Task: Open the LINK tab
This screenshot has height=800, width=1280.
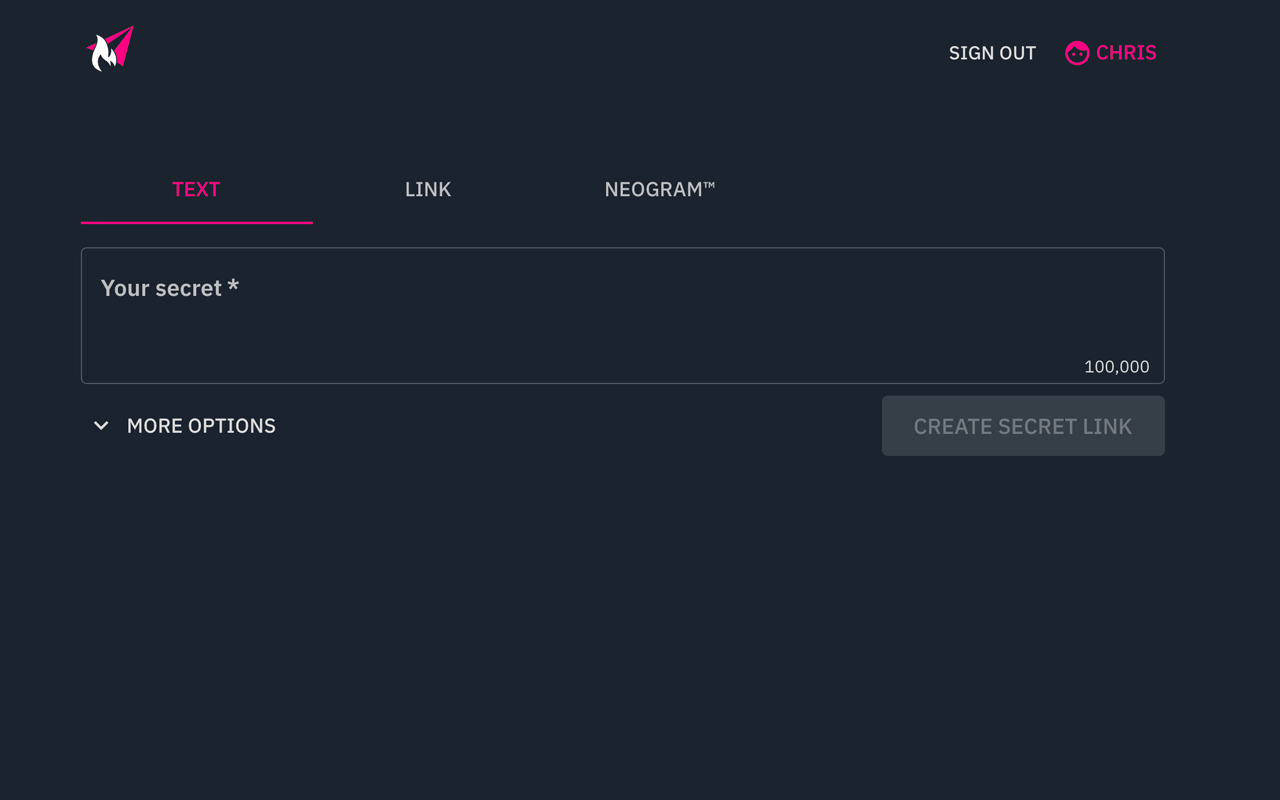Action: (x=428, y=190)
